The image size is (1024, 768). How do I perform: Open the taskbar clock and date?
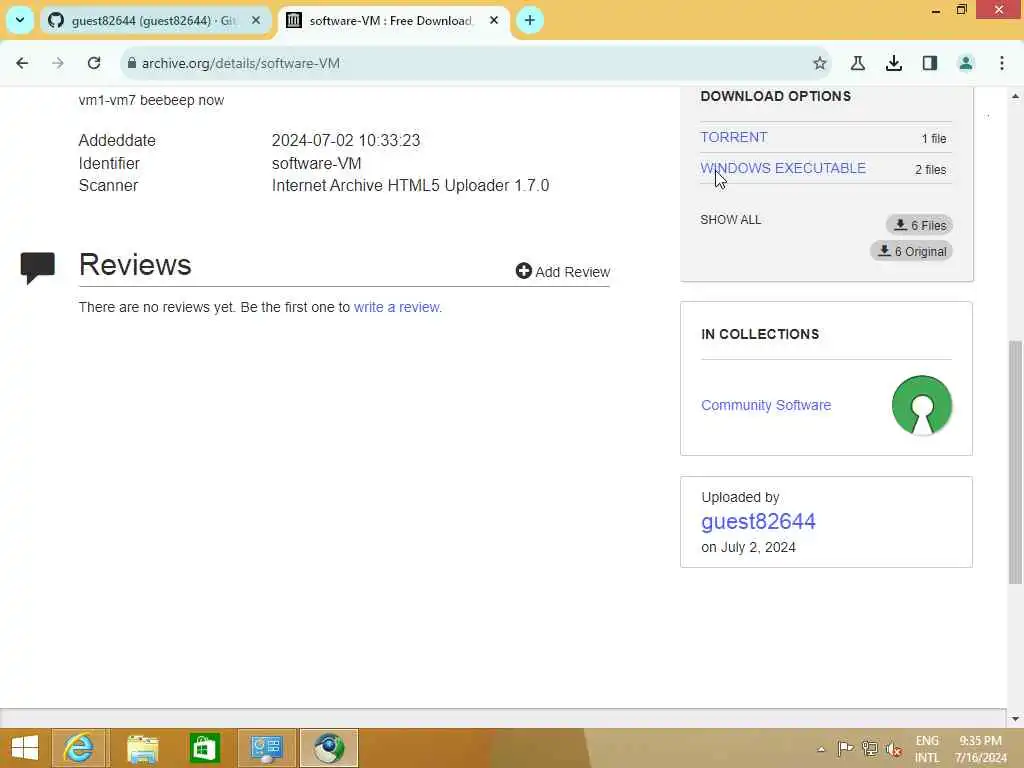tap(980, 749)
